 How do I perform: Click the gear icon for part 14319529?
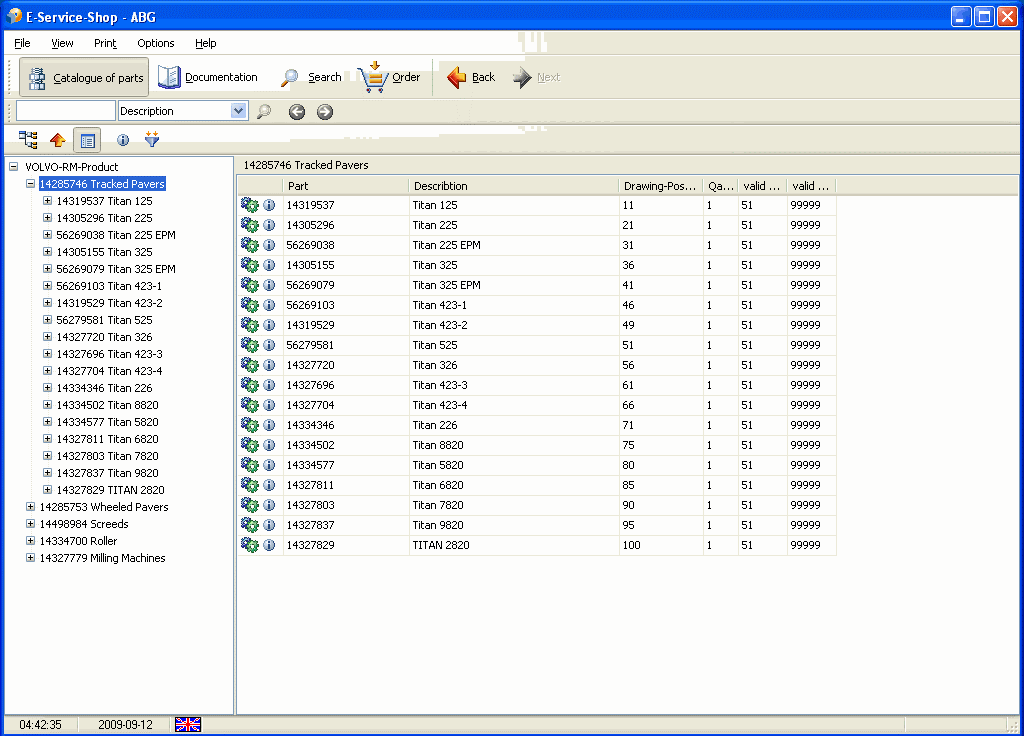tap(249, 325)
